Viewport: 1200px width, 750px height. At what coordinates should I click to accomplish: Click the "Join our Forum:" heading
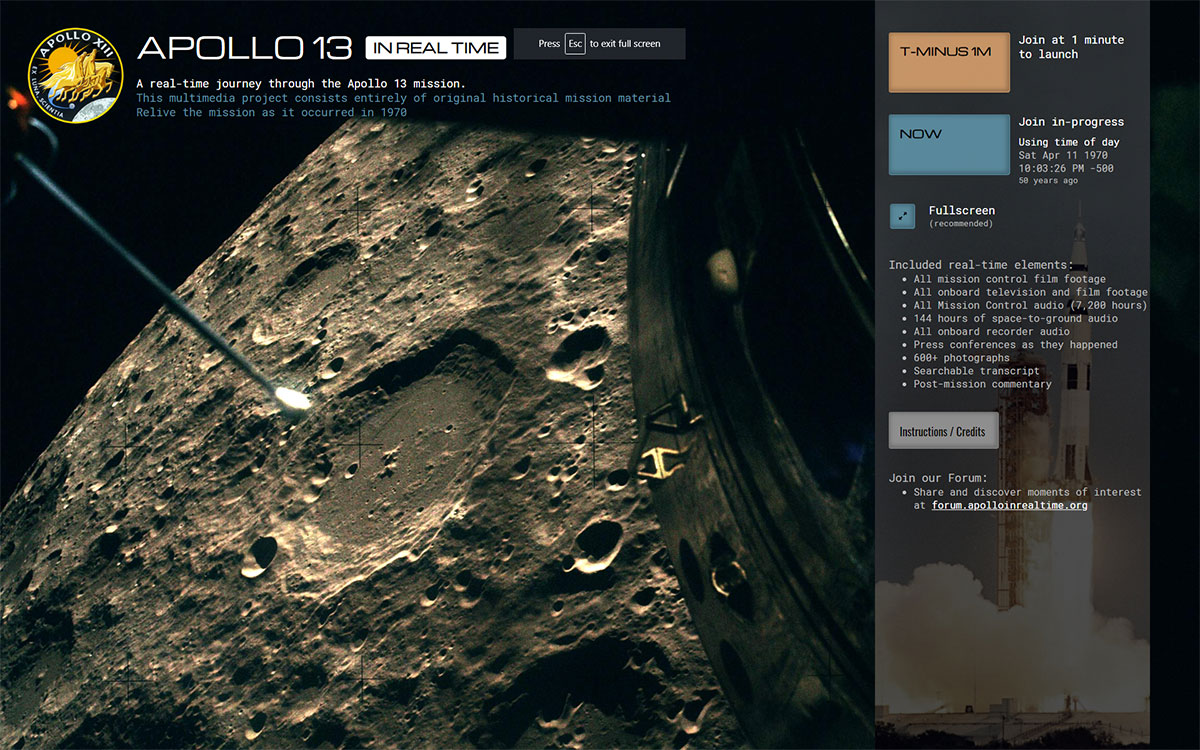pos(938,478)
